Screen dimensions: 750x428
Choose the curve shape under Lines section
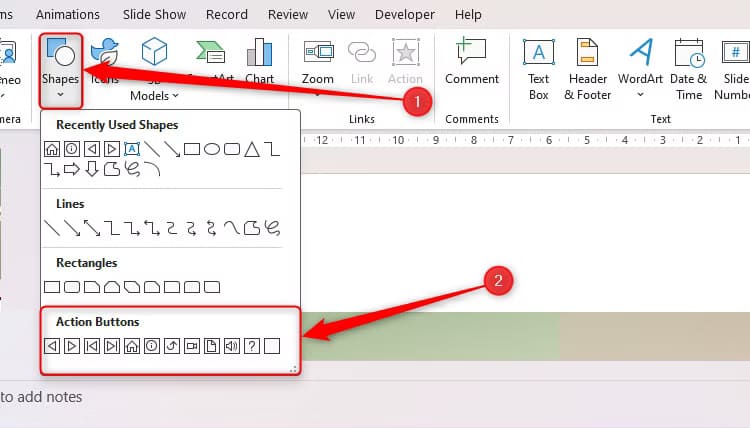tap(232, 228)
